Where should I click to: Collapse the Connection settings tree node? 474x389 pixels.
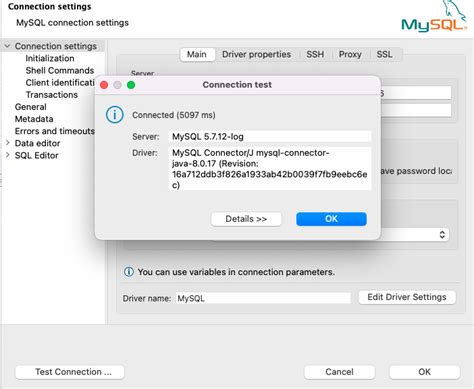(x=7, y=46)
